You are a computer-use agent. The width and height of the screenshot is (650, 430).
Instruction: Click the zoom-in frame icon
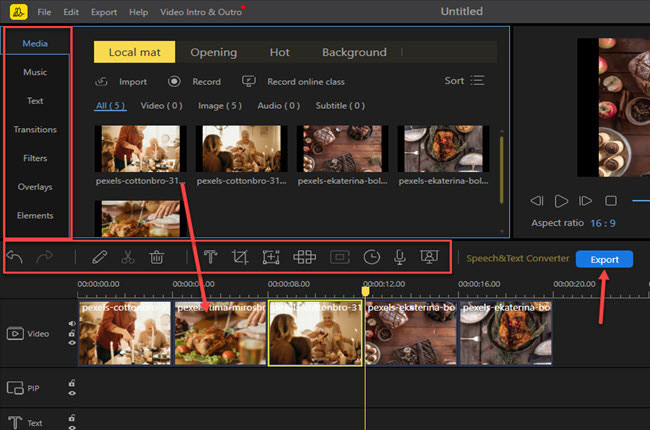(x=271, y=257)
